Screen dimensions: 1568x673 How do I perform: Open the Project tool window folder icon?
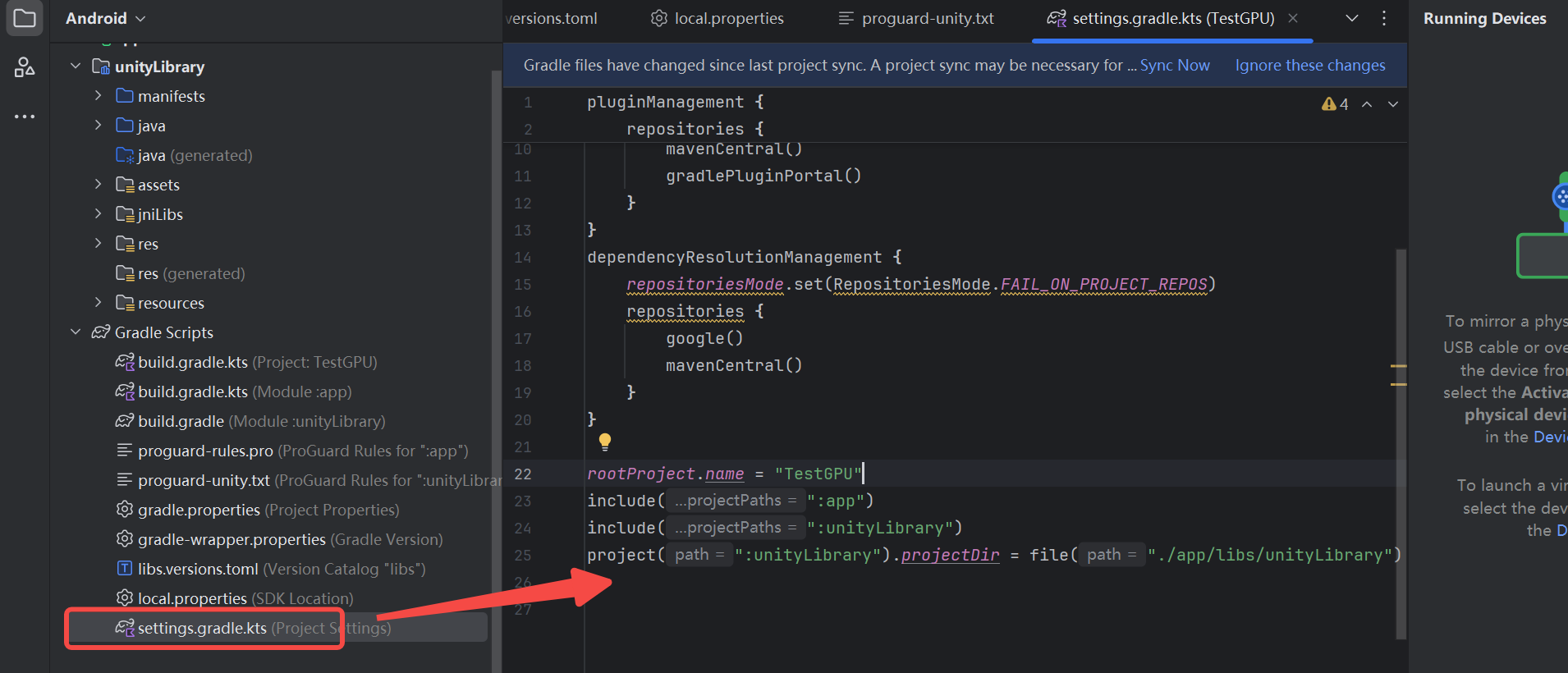point(25,17)
